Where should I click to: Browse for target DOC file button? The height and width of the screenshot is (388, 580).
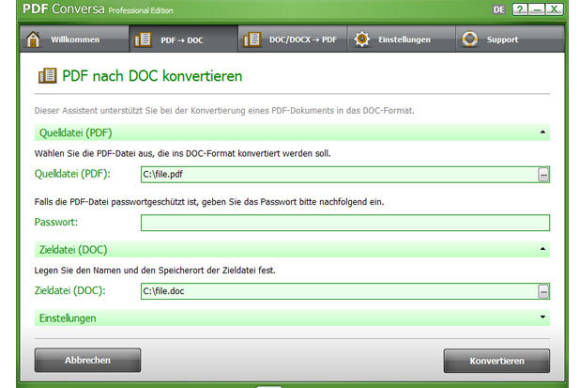[543, 291]
